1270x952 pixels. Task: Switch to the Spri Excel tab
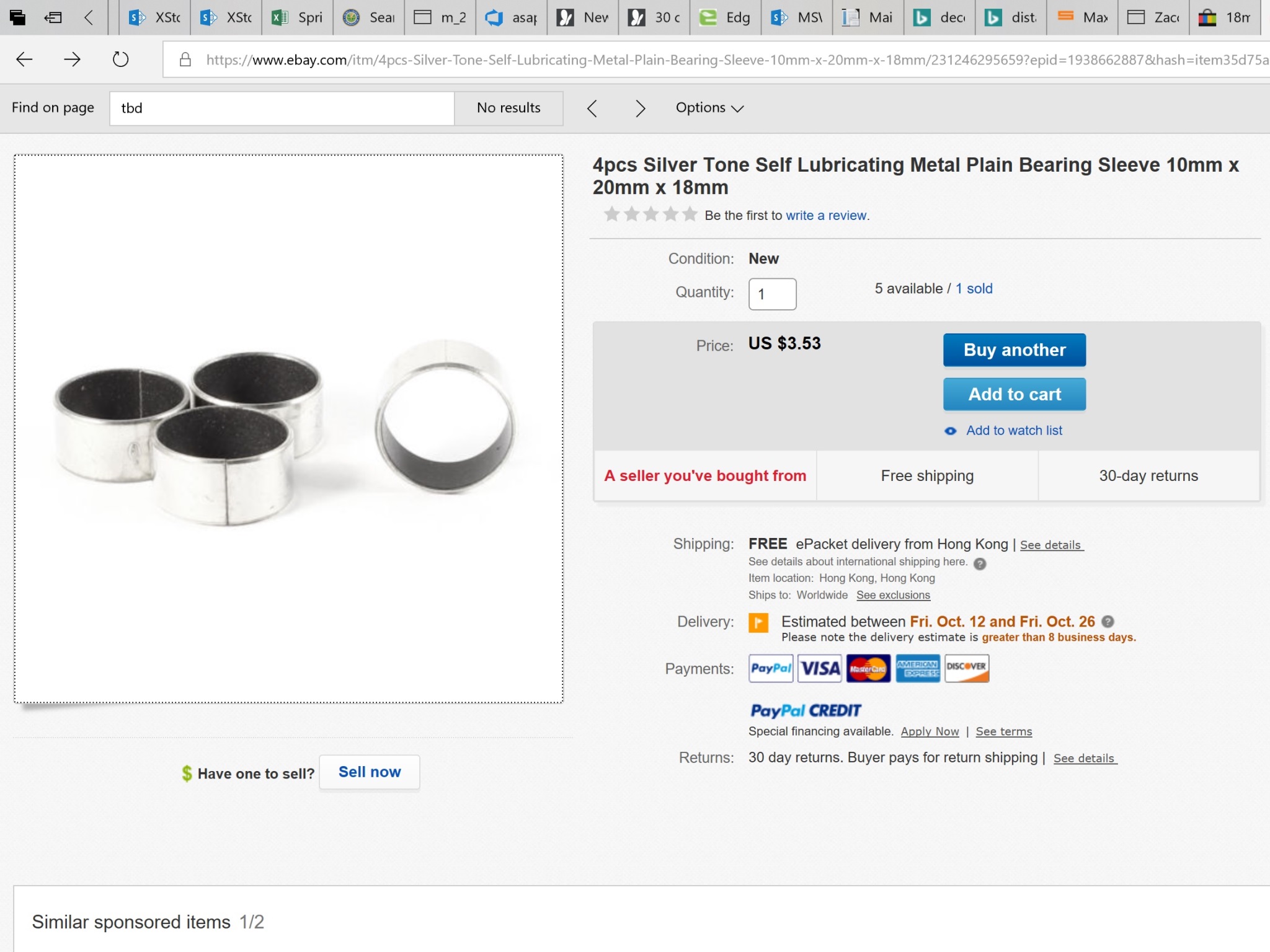click(298, 17)
